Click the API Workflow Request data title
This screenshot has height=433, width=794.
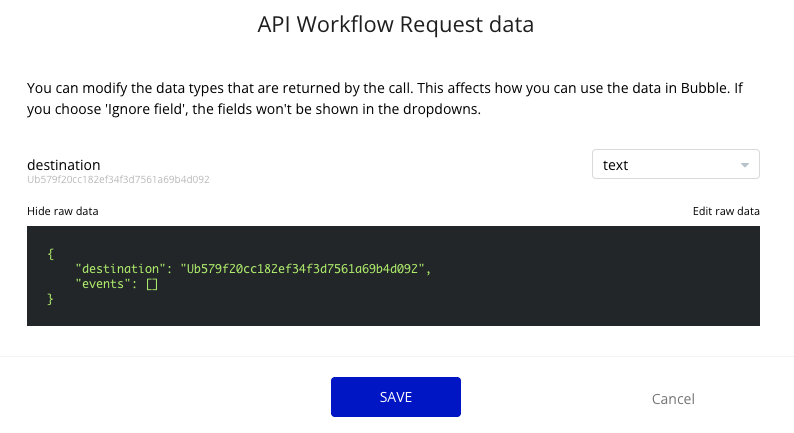395,24
